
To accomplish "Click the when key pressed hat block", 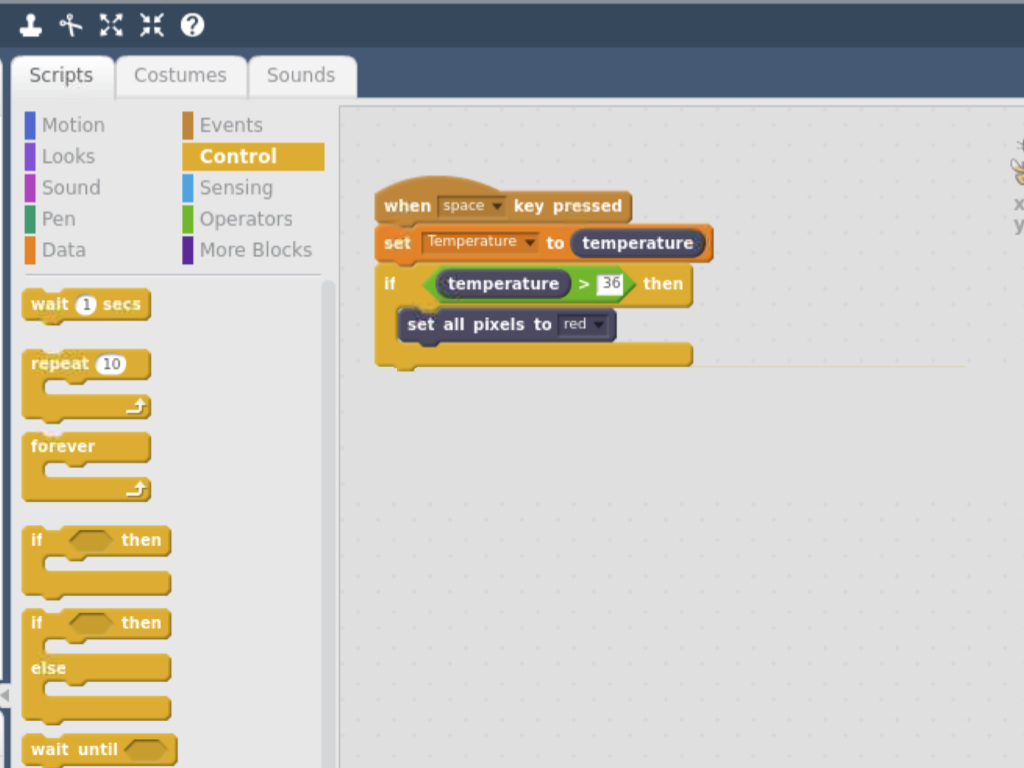I will (x=503, y=201).
